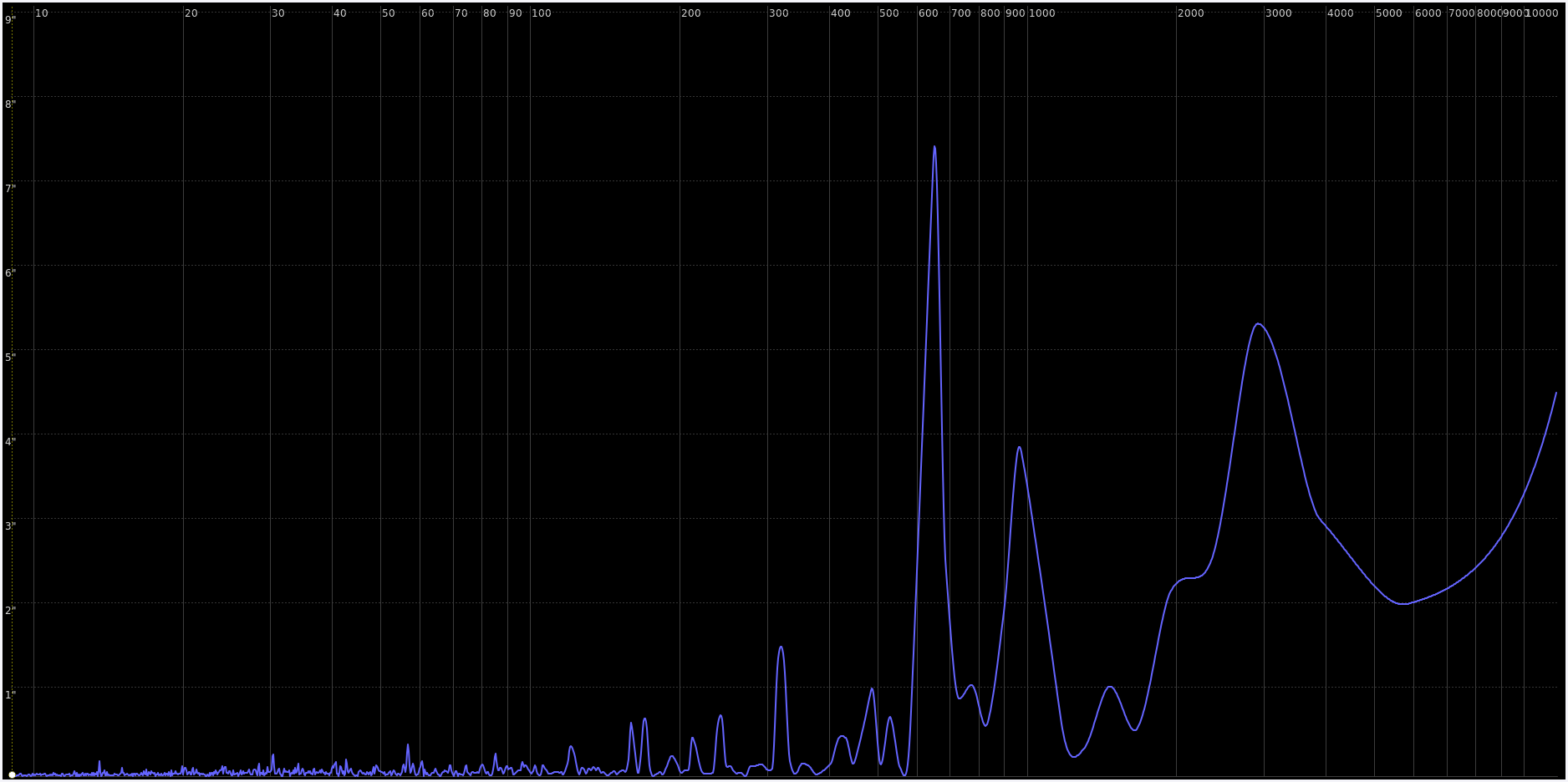The height and width of the screenshot is (782, 1568).
Task: Click the 2" amplitude axis label
Action: [11, 611]
